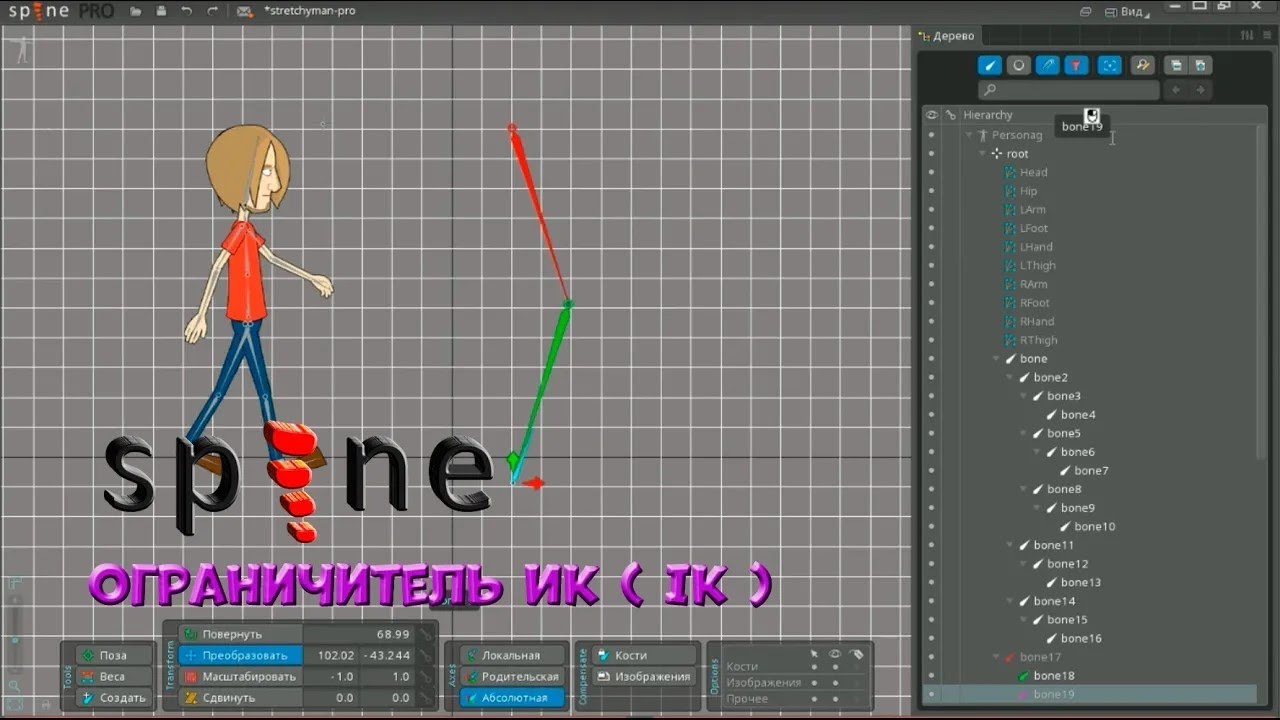This screenshot has height=720, width=1280.
Task: Toggle center-on-selection button in tree toolbar
Action: 1109,65
